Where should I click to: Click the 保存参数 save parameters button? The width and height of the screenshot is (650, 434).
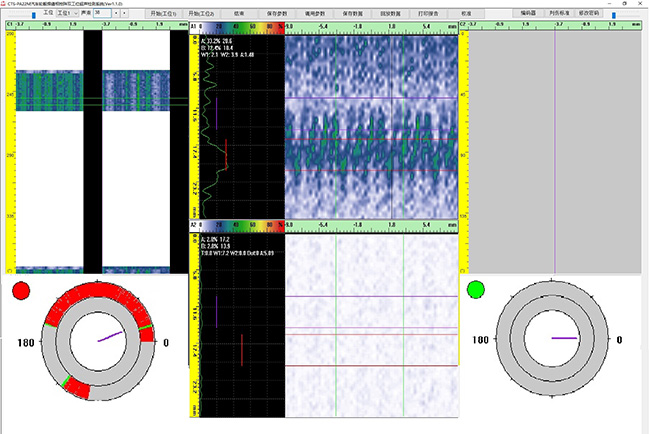pos(279,14)
